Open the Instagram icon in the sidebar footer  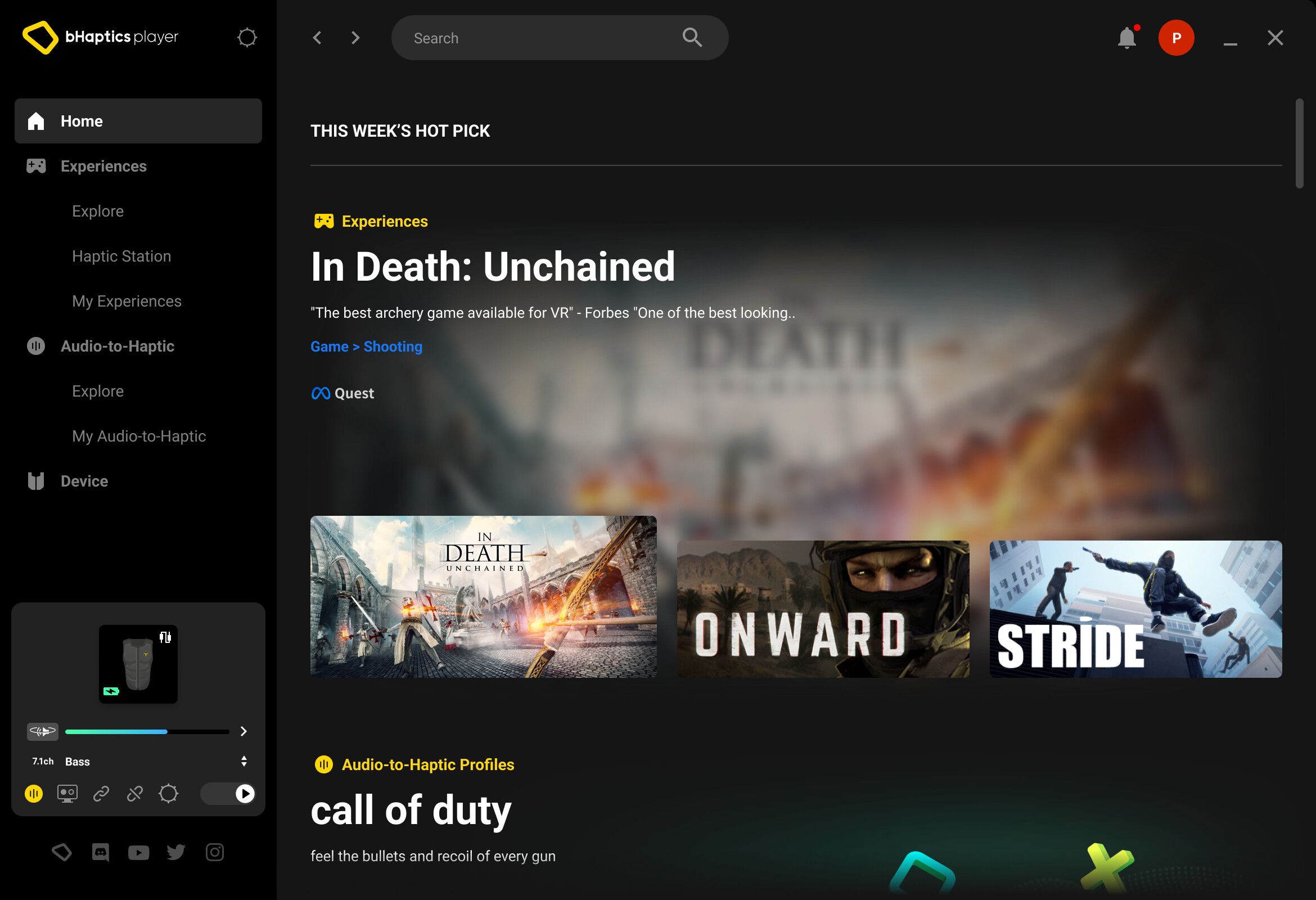pos(214,852)
